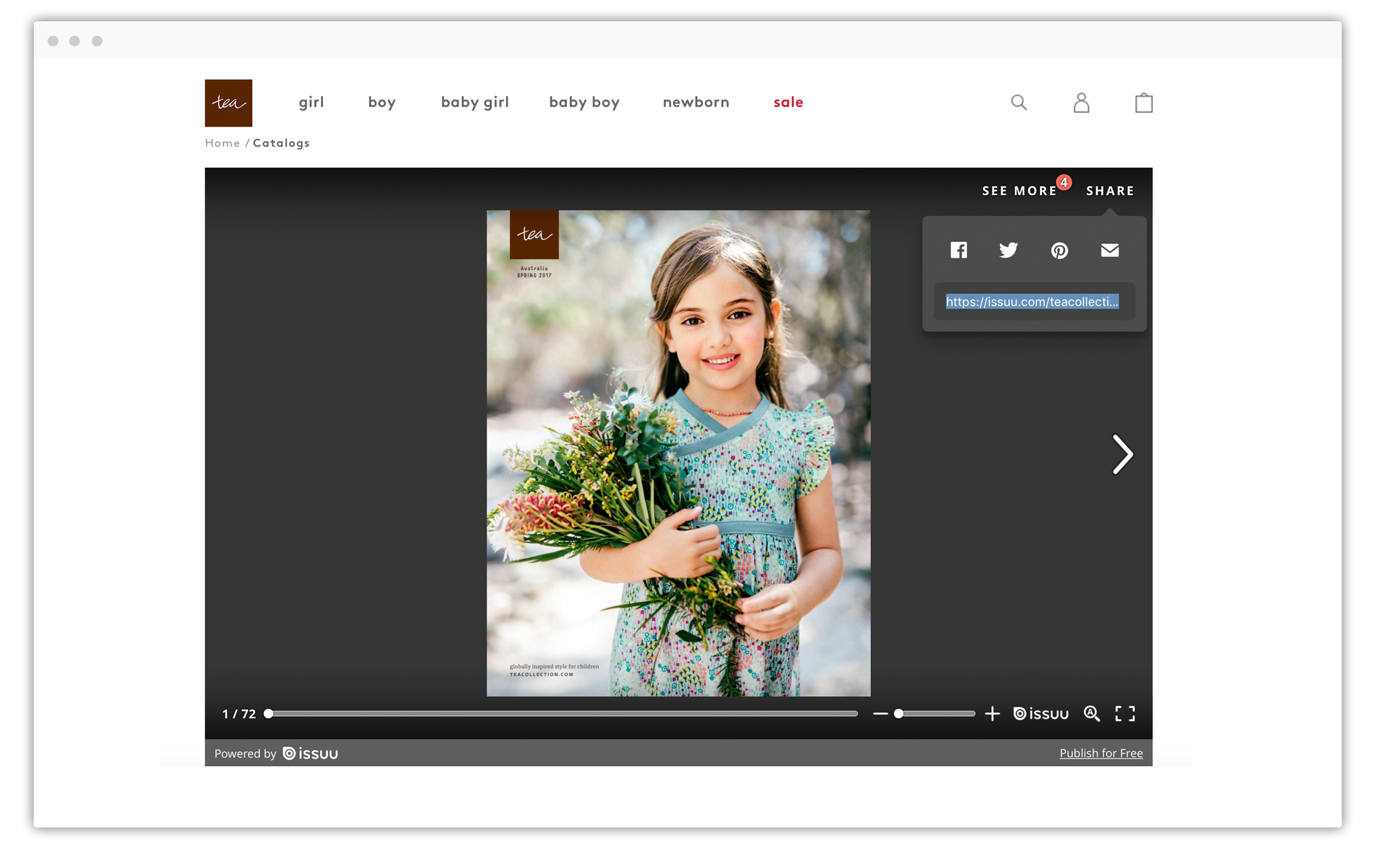
Task: Open the search within publication tool
Action: coord(1092,713)
